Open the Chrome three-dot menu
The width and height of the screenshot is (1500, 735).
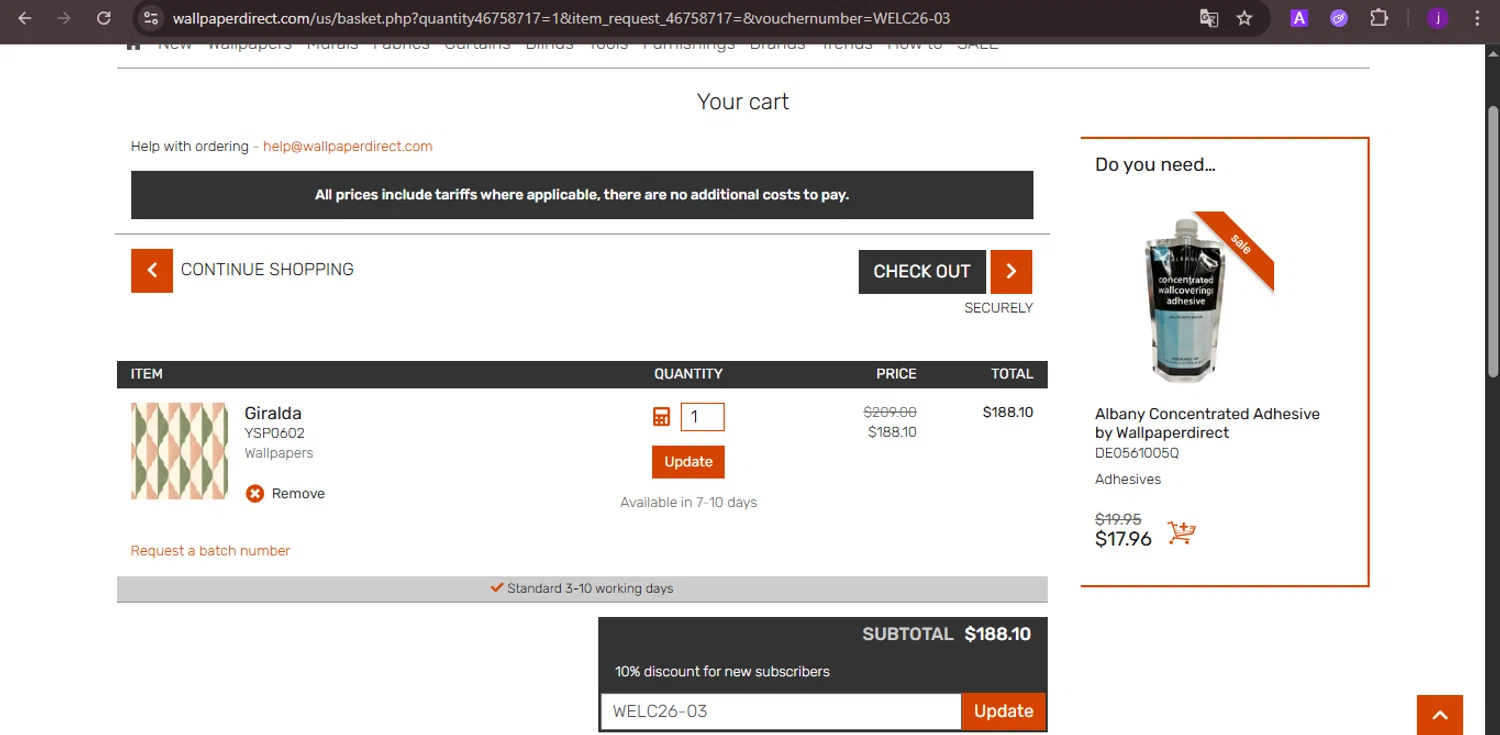[1477, 18]
